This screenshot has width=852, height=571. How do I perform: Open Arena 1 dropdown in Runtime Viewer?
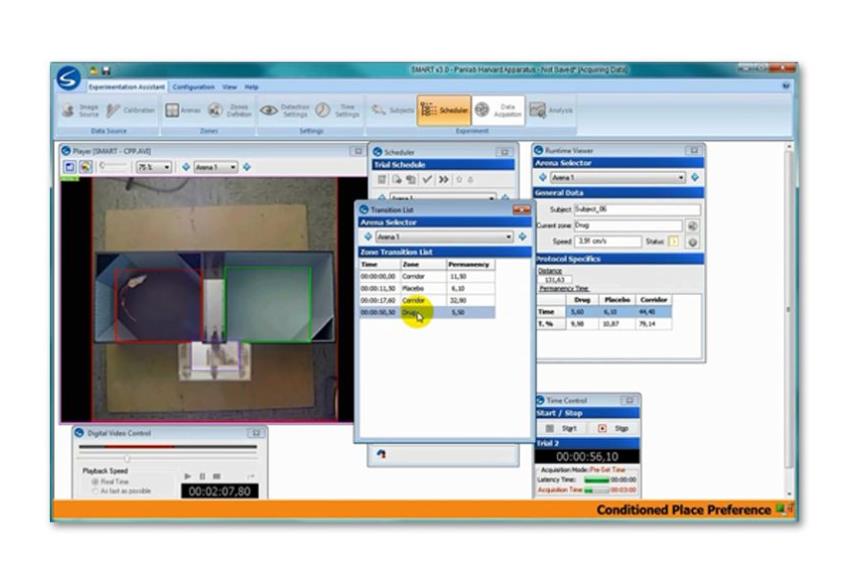[x=681, y=177]
